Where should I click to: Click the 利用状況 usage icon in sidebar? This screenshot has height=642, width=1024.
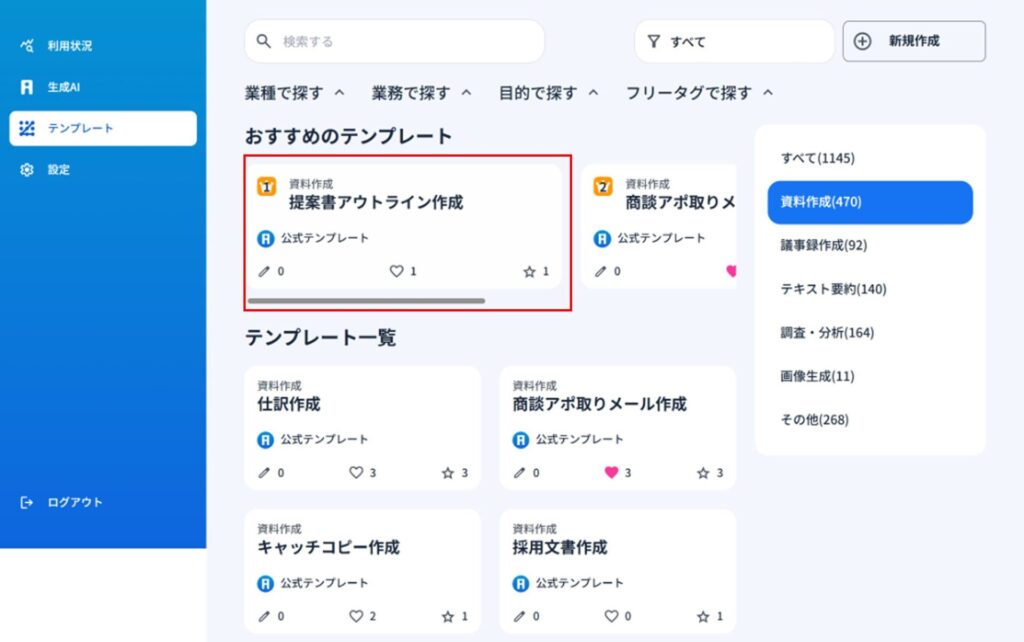click(27, 45)
